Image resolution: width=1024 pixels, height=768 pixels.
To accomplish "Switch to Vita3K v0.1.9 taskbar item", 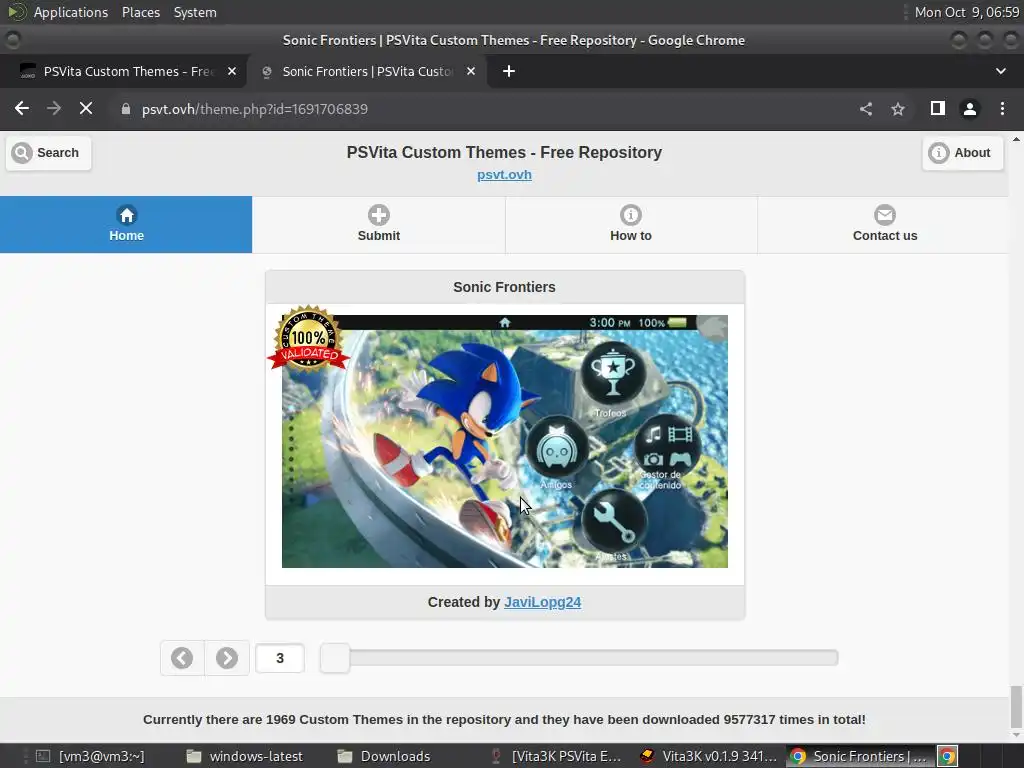I will [x=709, y=756].
